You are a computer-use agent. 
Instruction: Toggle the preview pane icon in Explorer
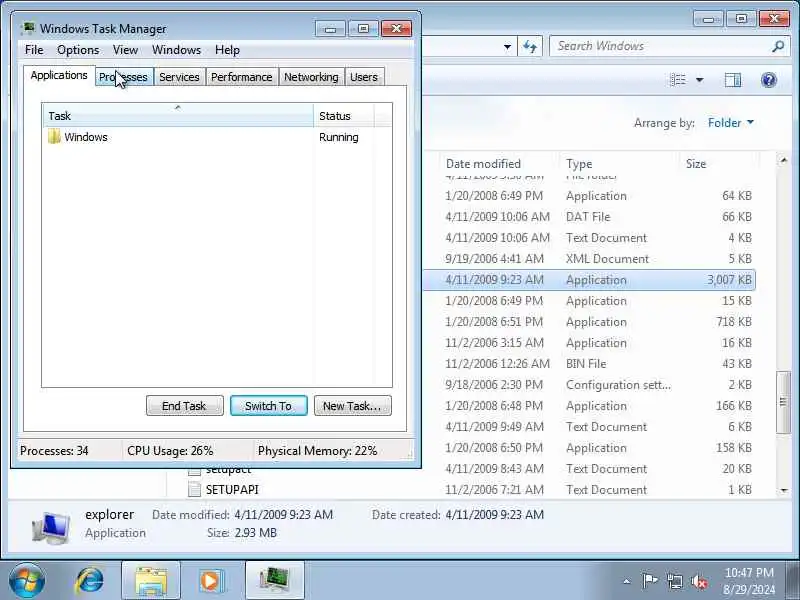pyautogui.click(x=733, y=80)
